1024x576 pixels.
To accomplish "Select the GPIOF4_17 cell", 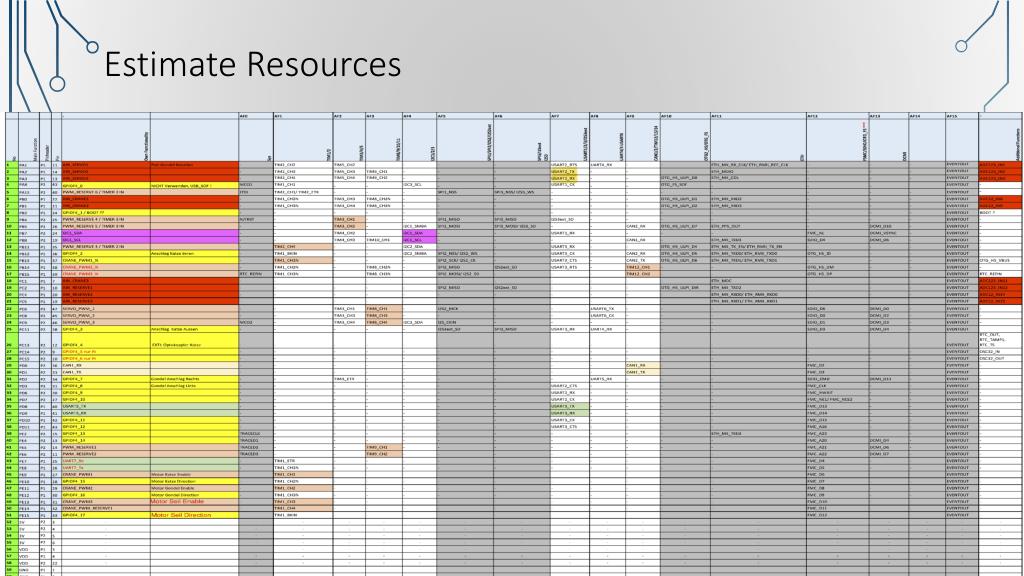I will (x=106, y=515).
